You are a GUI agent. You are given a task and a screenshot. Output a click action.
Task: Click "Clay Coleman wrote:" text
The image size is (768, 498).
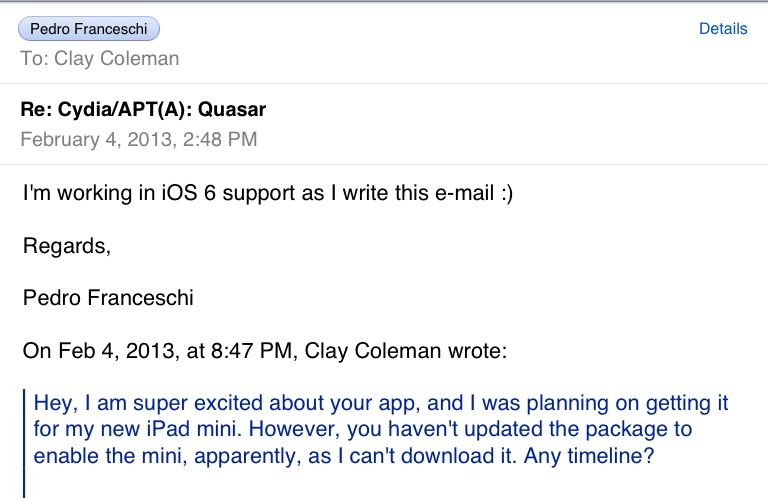click(x=406, y=351)
